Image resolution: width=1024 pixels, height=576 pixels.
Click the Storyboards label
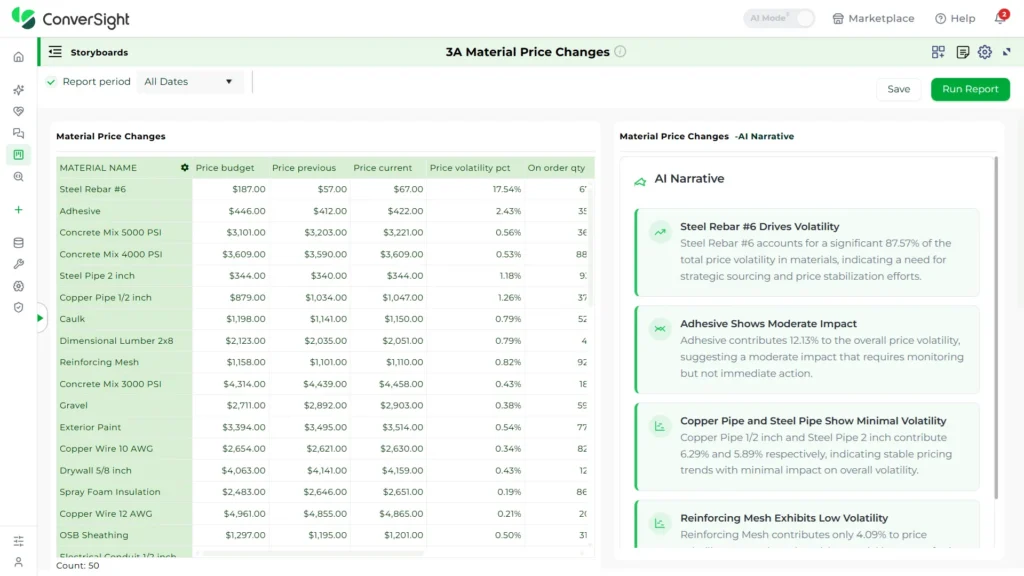(99, 52)
